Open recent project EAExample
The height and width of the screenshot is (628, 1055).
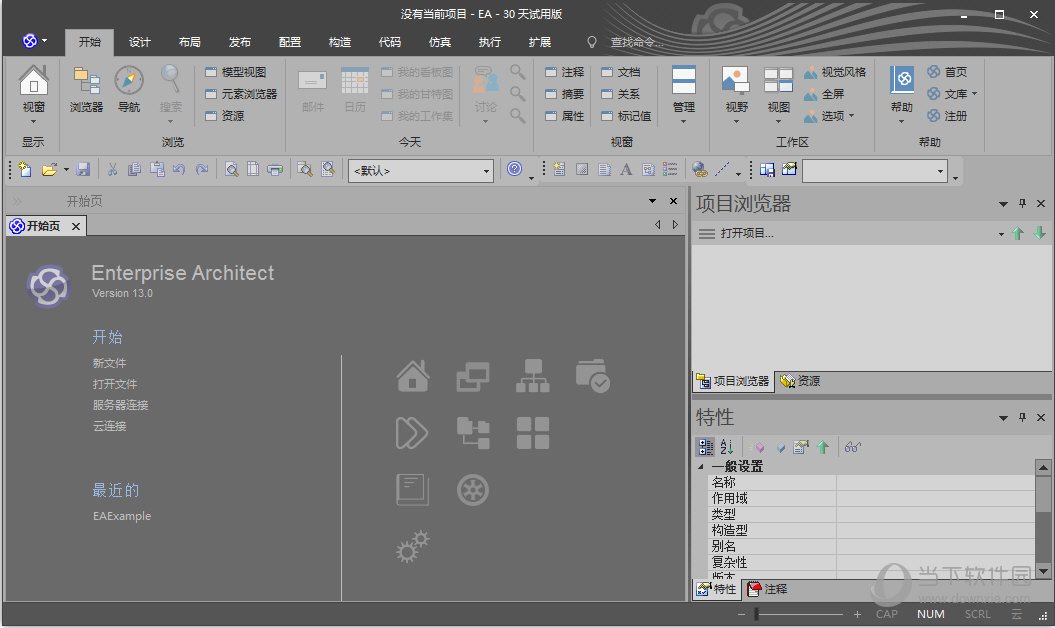[122, 516]
